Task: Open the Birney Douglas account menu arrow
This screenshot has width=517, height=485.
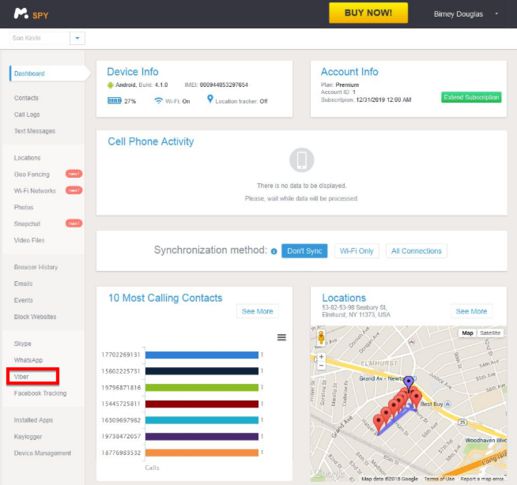Action: [x=496, y=14]
